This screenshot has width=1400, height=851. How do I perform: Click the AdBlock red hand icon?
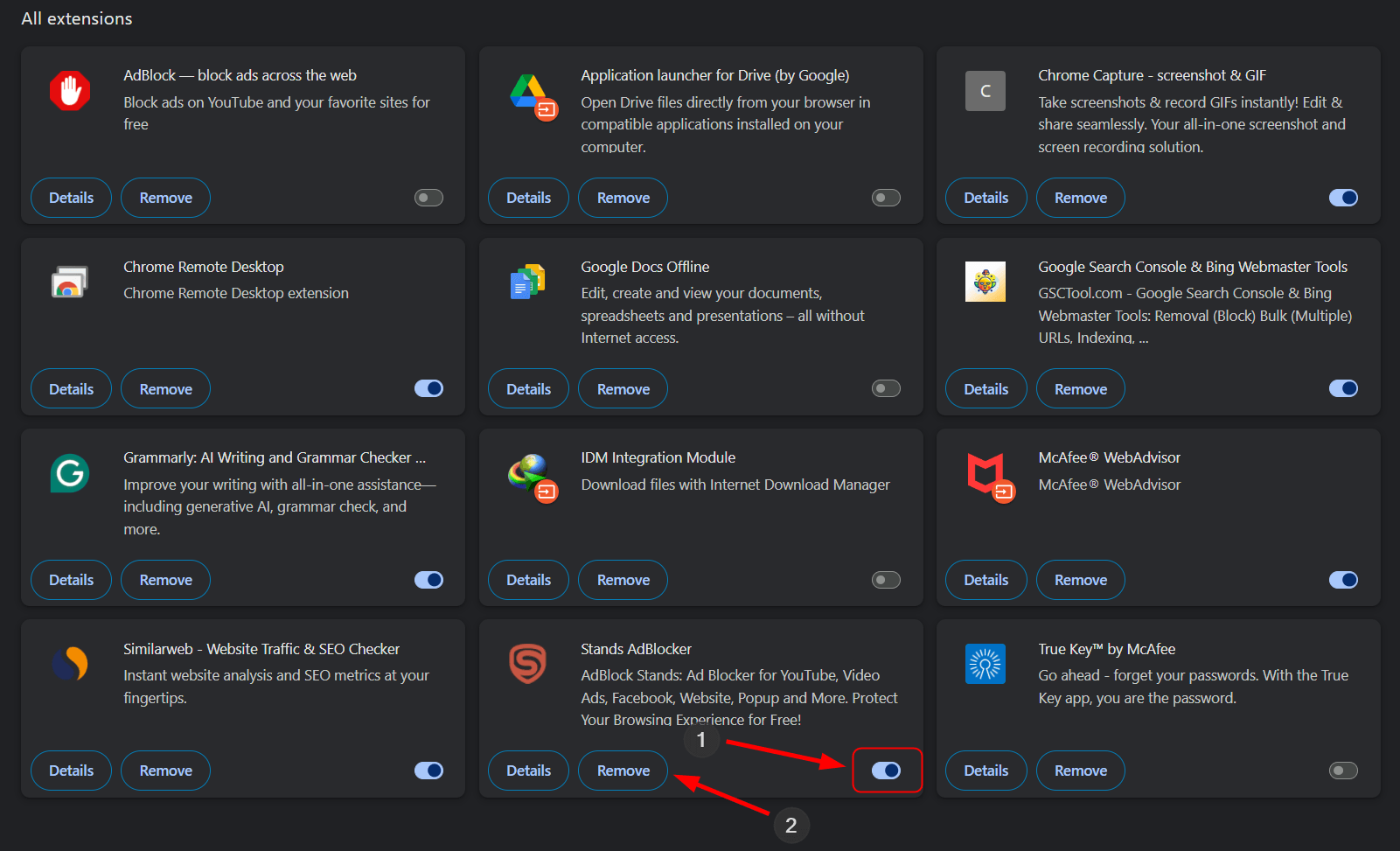[70, 91]
